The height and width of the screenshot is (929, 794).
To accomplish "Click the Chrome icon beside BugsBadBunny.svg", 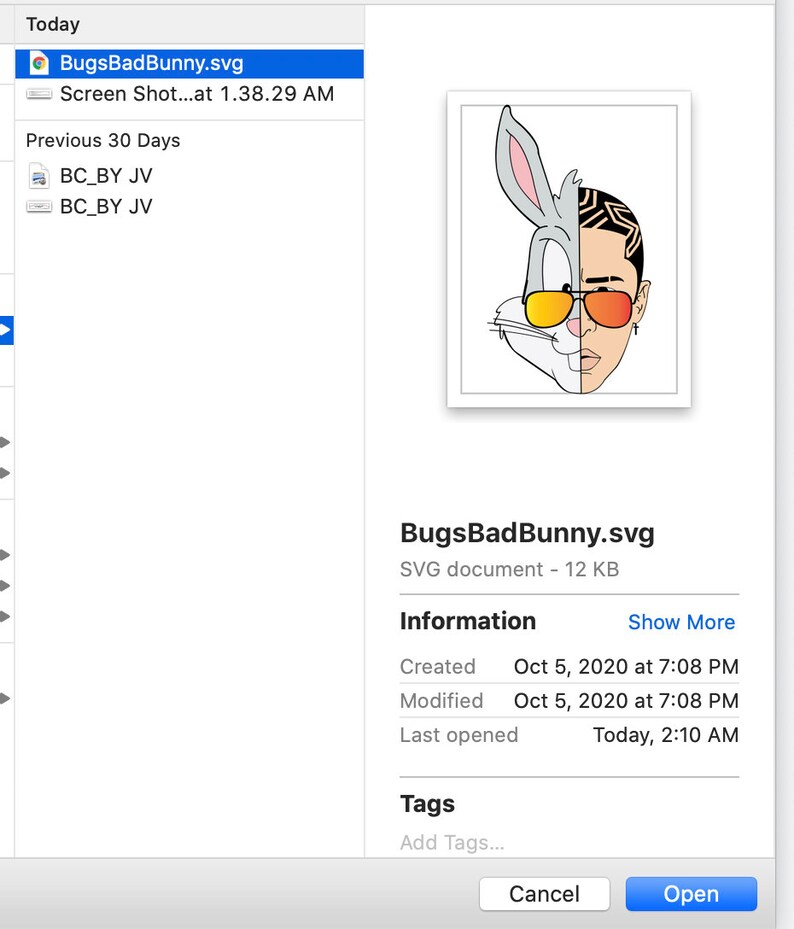I will [39, 63].
